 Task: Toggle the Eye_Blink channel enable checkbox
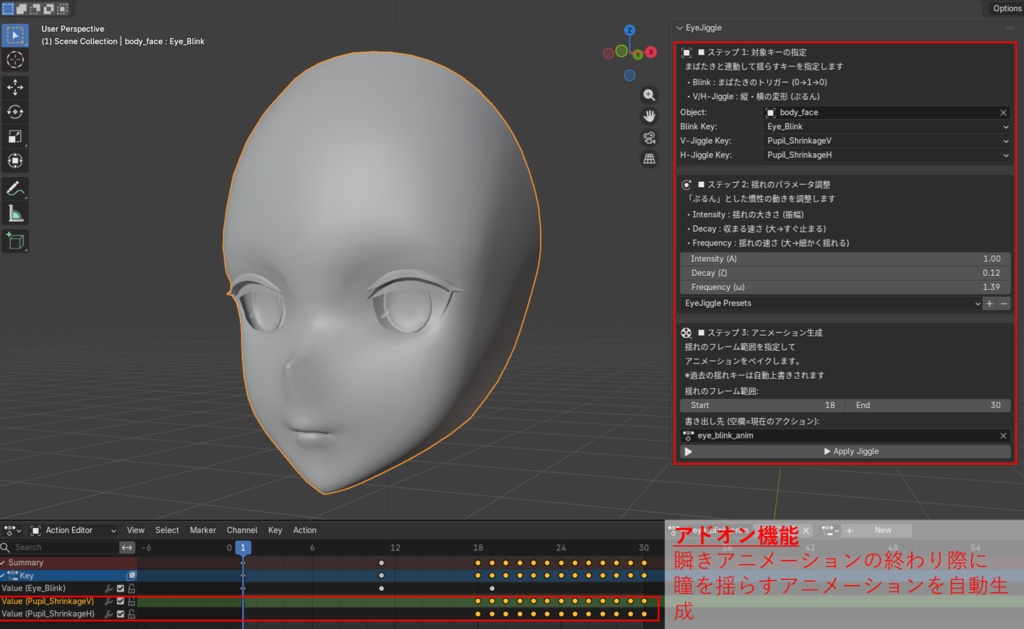point(120,588)
